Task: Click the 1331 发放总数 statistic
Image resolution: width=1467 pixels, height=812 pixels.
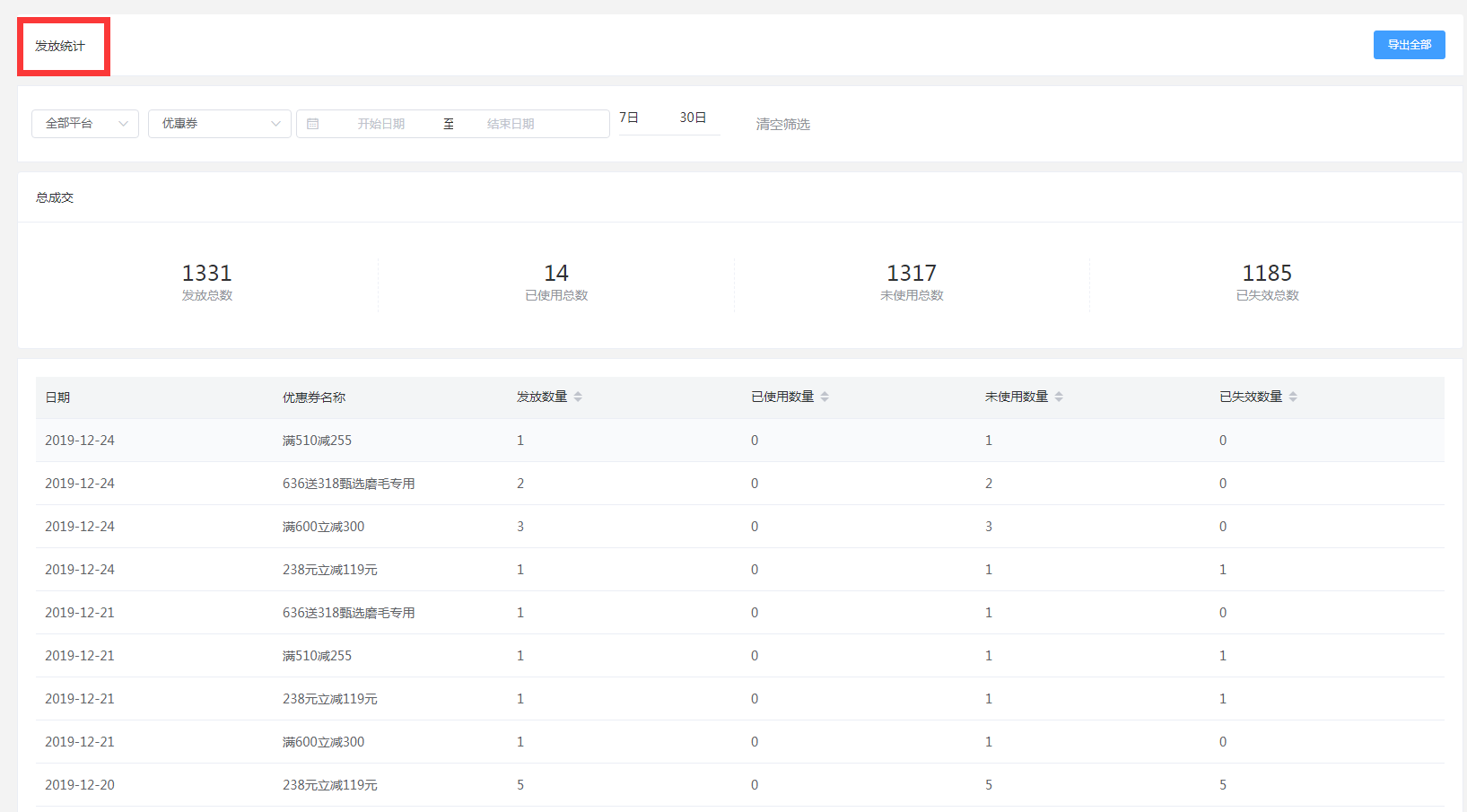Action: click(x=207, y=283)
